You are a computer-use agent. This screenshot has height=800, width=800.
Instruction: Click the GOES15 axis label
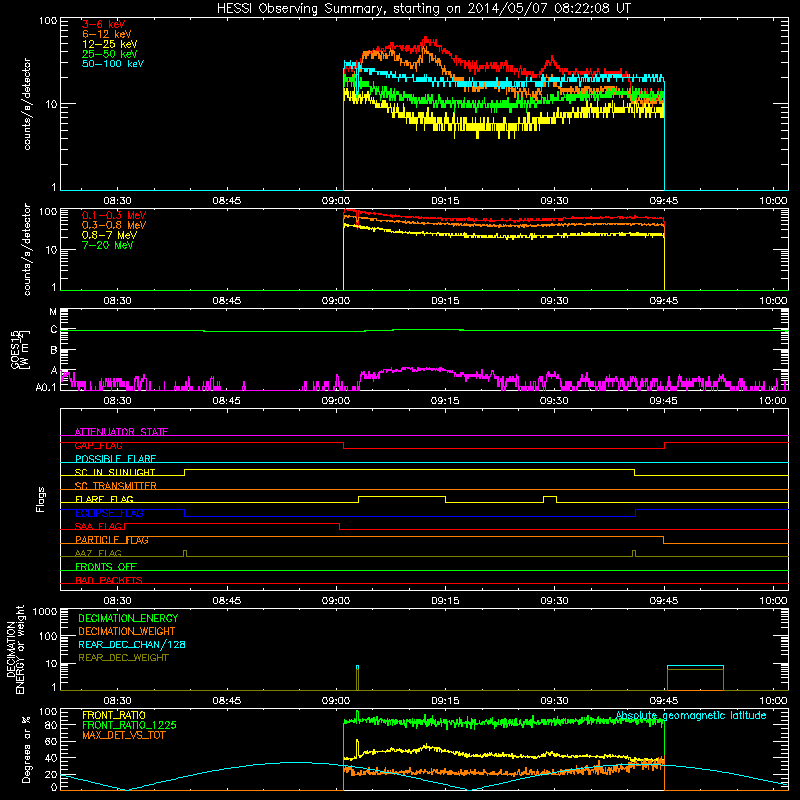click(x=20, y=350)
